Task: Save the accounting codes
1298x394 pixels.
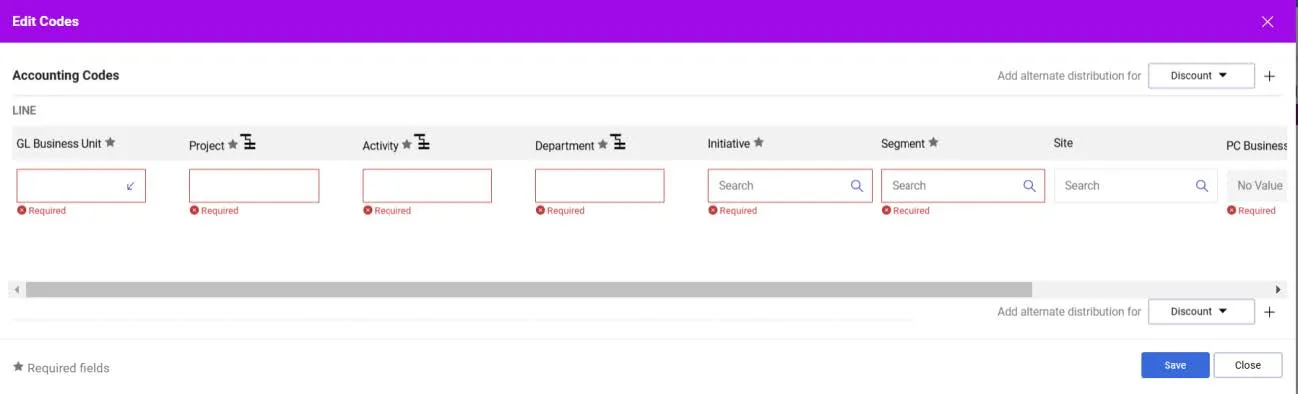Action: click(x=1175, y=365)
